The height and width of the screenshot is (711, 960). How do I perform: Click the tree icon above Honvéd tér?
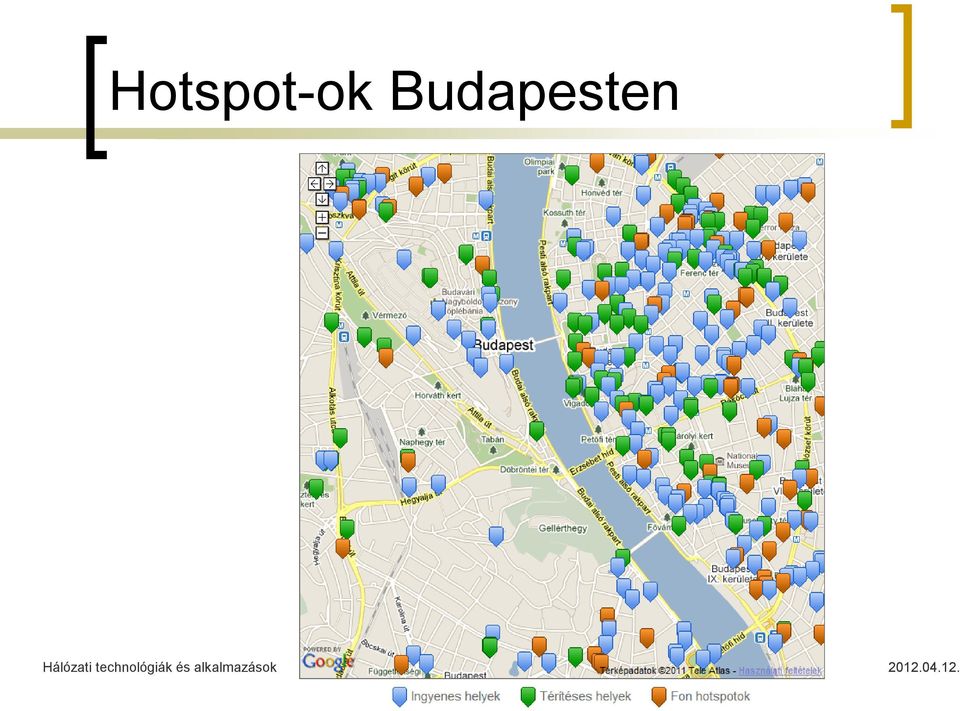pos(602,182)
